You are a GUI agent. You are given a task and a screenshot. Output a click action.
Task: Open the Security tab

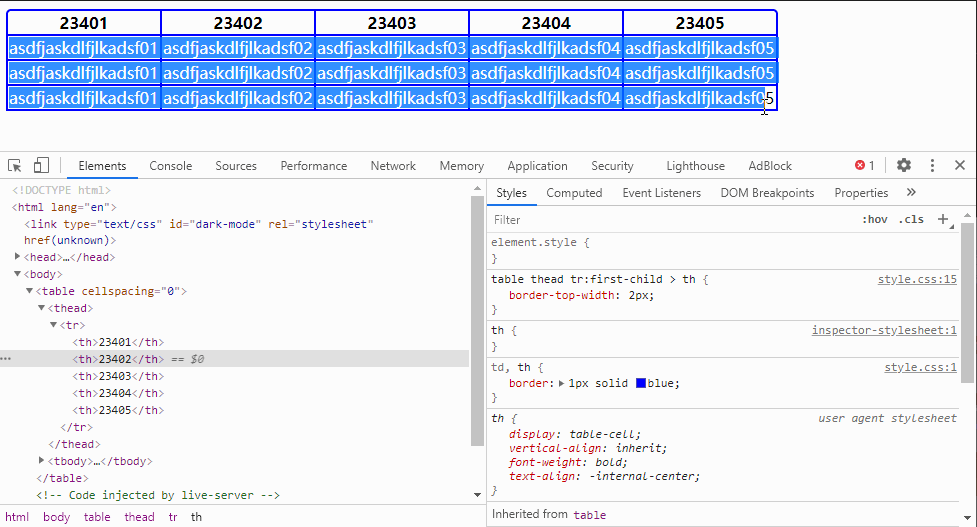(612, 166)
